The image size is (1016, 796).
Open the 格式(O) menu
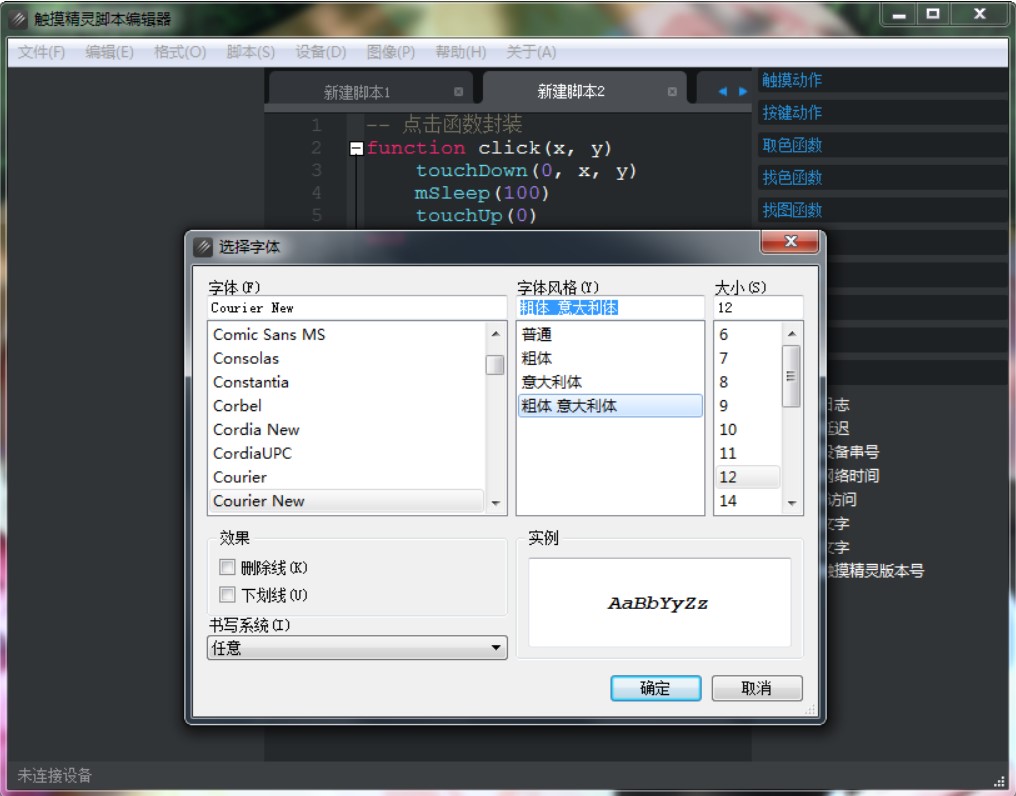tap(180, 52)
